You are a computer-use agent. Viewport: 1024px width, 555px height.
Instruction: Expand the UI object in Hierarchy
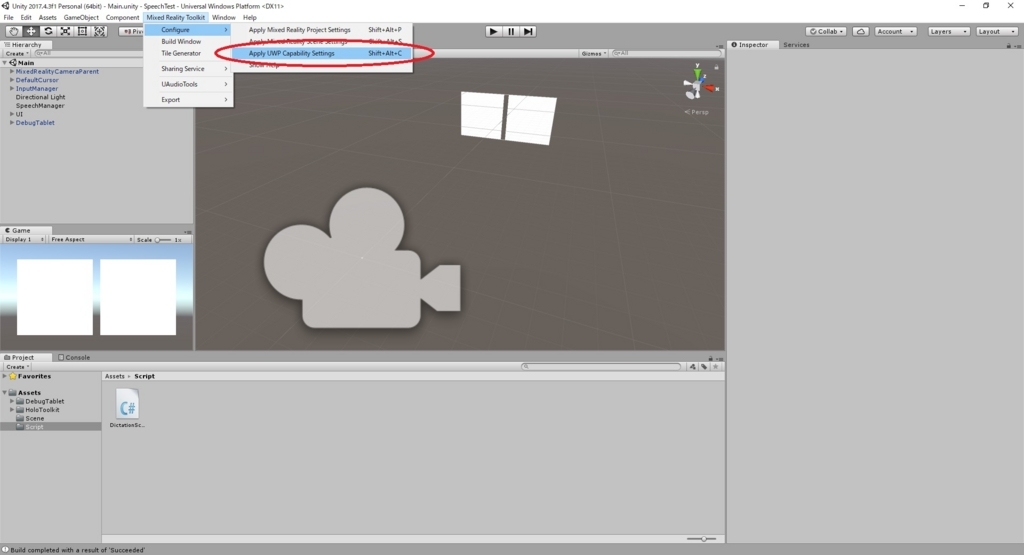click(x=12, y=114)
